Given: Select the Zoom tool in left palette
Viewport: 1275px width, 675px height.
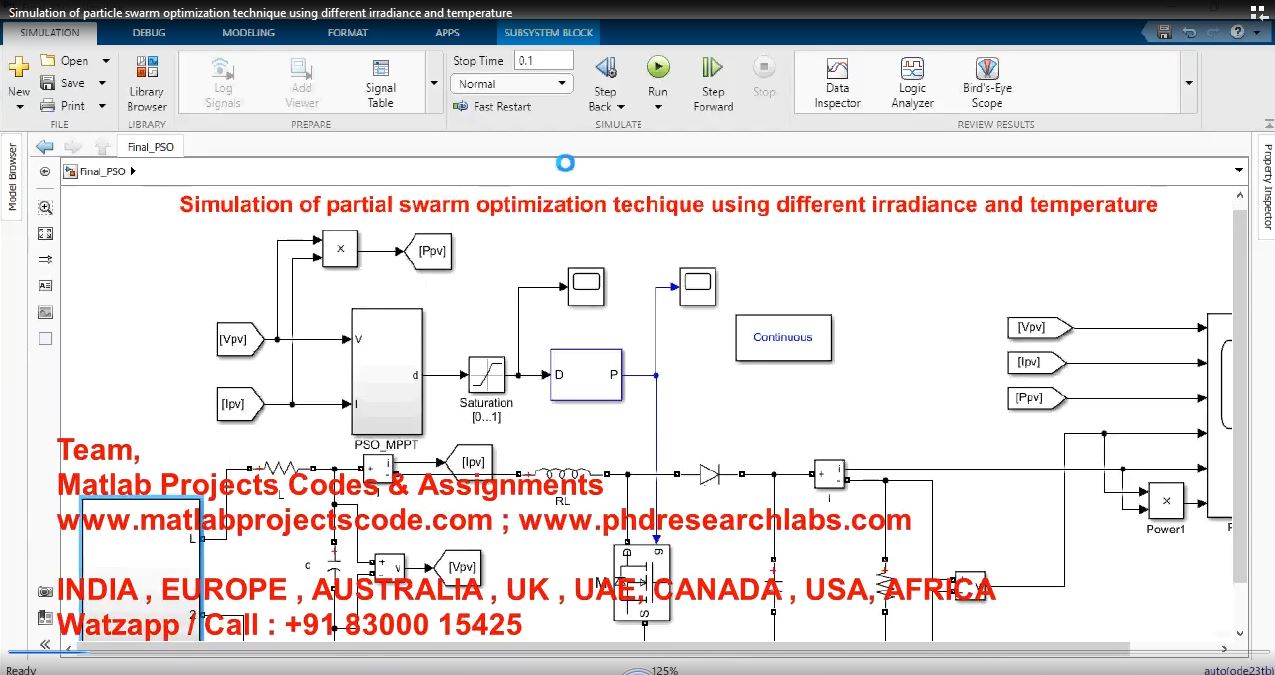Looking at the screenshot, I should [45, 208].
